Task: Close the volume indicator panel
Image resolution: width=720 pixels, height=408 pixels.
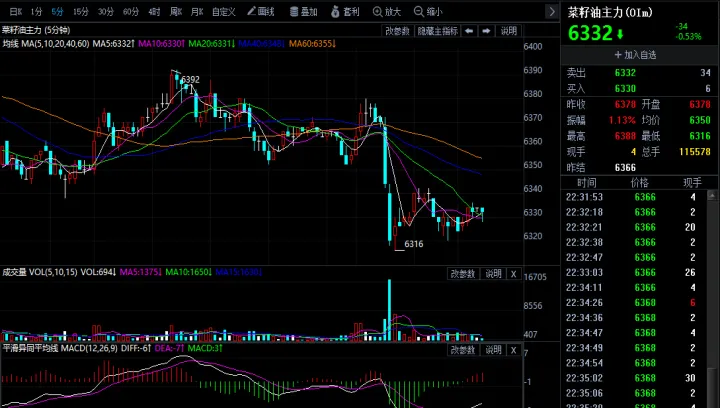Action: point(514,273)
